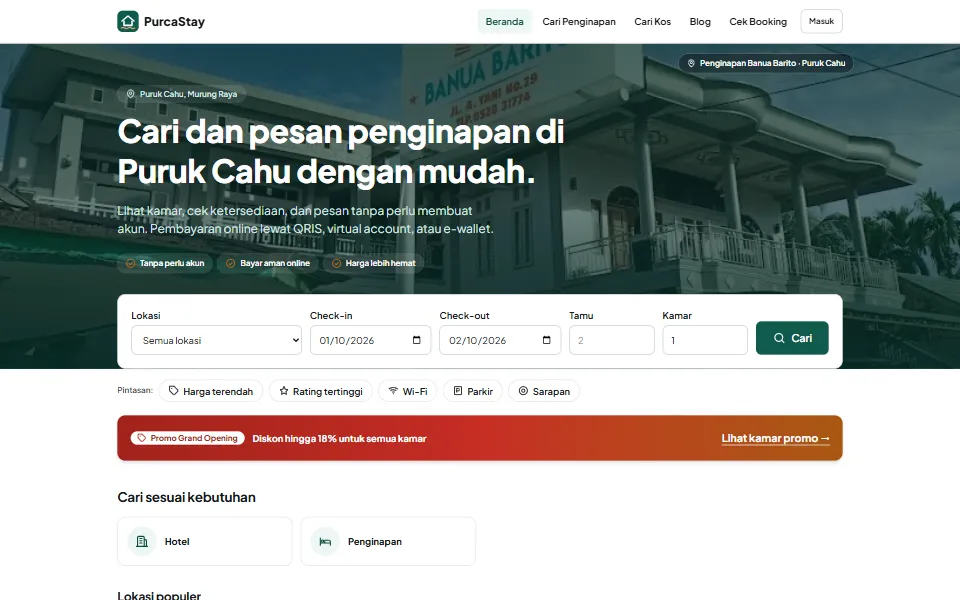Screen dimensions: 960x600
Task: Open the Check-in calendar picker icon
Action: (417, 340)
